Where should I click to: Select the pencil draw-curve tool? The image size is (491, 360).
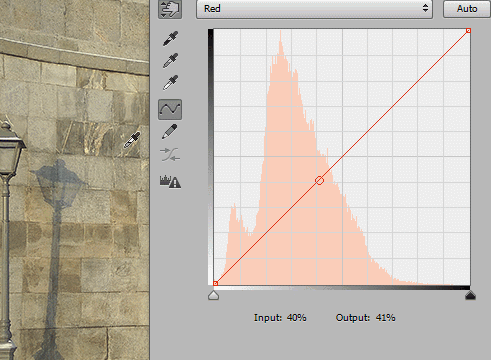point(170,132)
